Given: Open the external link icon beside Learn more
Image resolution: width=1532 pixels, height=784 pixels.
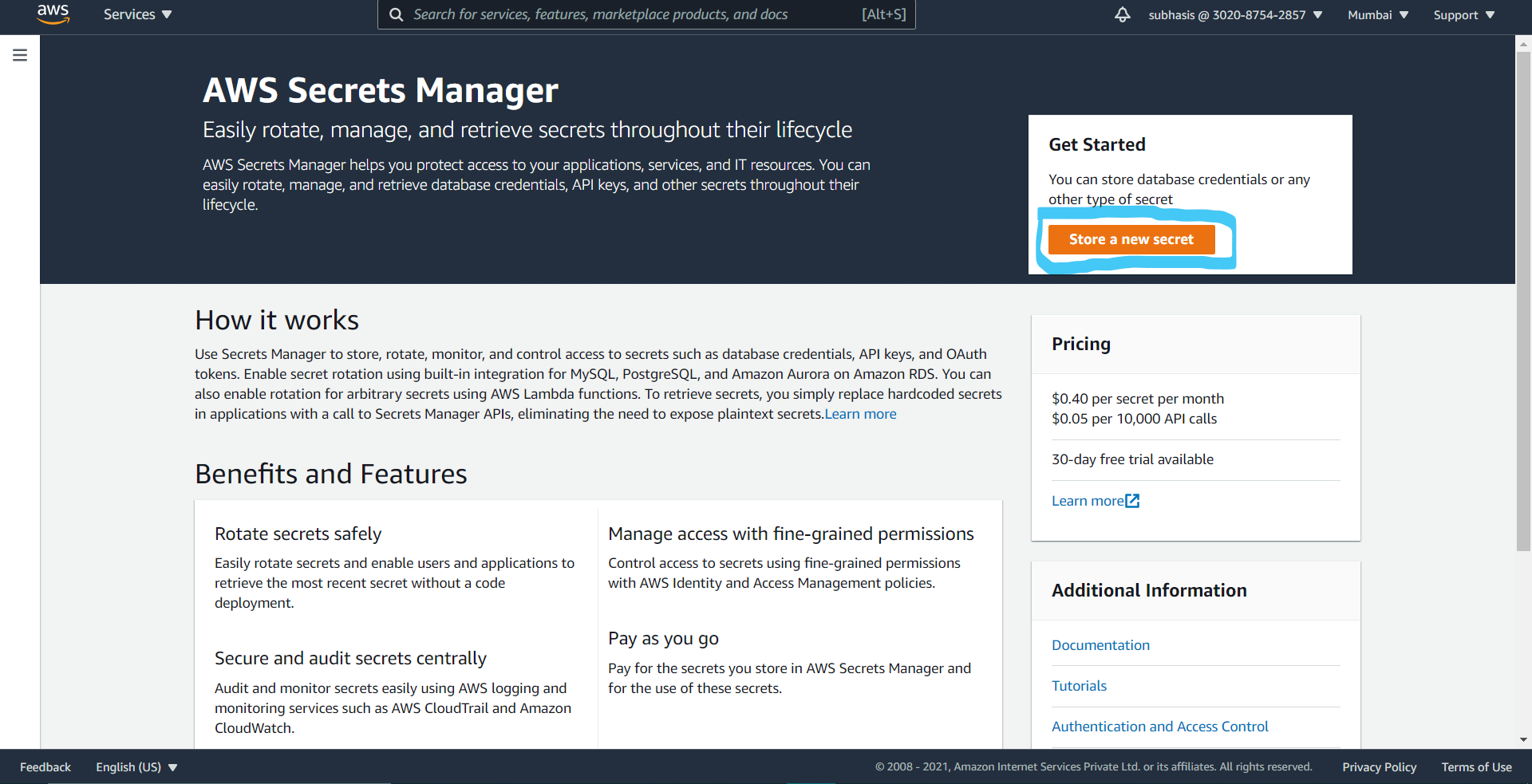Looking at the screenshot, I should pos(1132,501).
